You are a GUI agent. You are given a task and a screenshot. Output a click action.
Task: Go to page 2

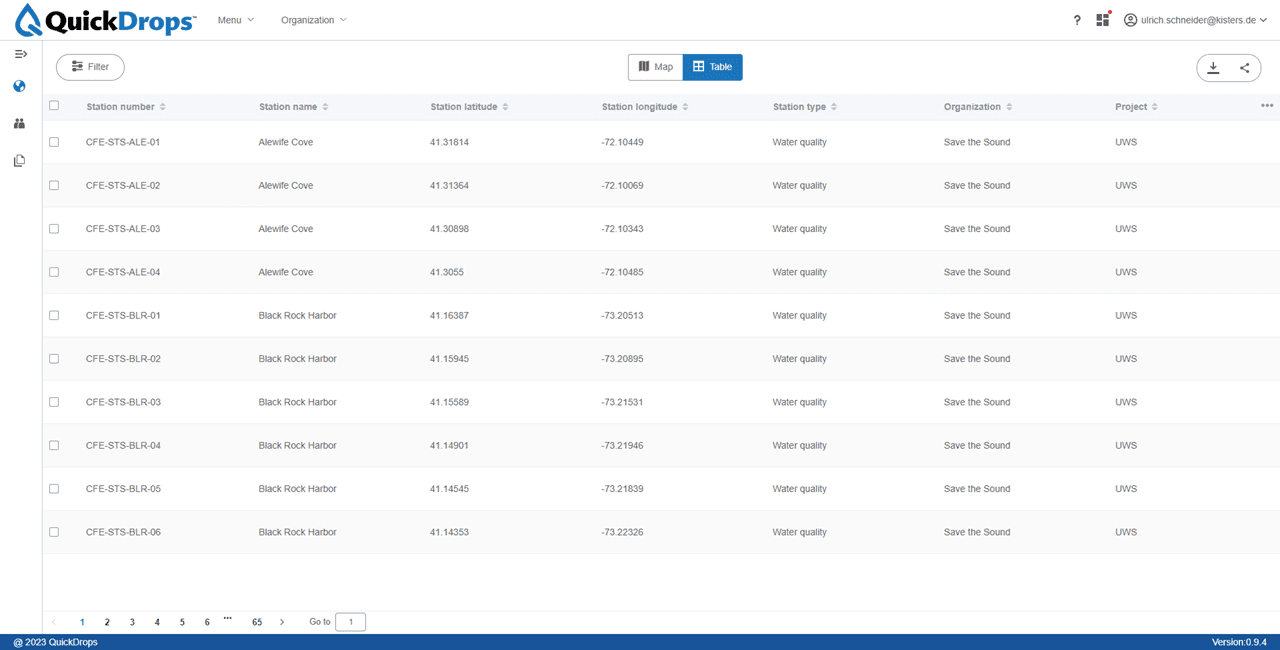107,622
